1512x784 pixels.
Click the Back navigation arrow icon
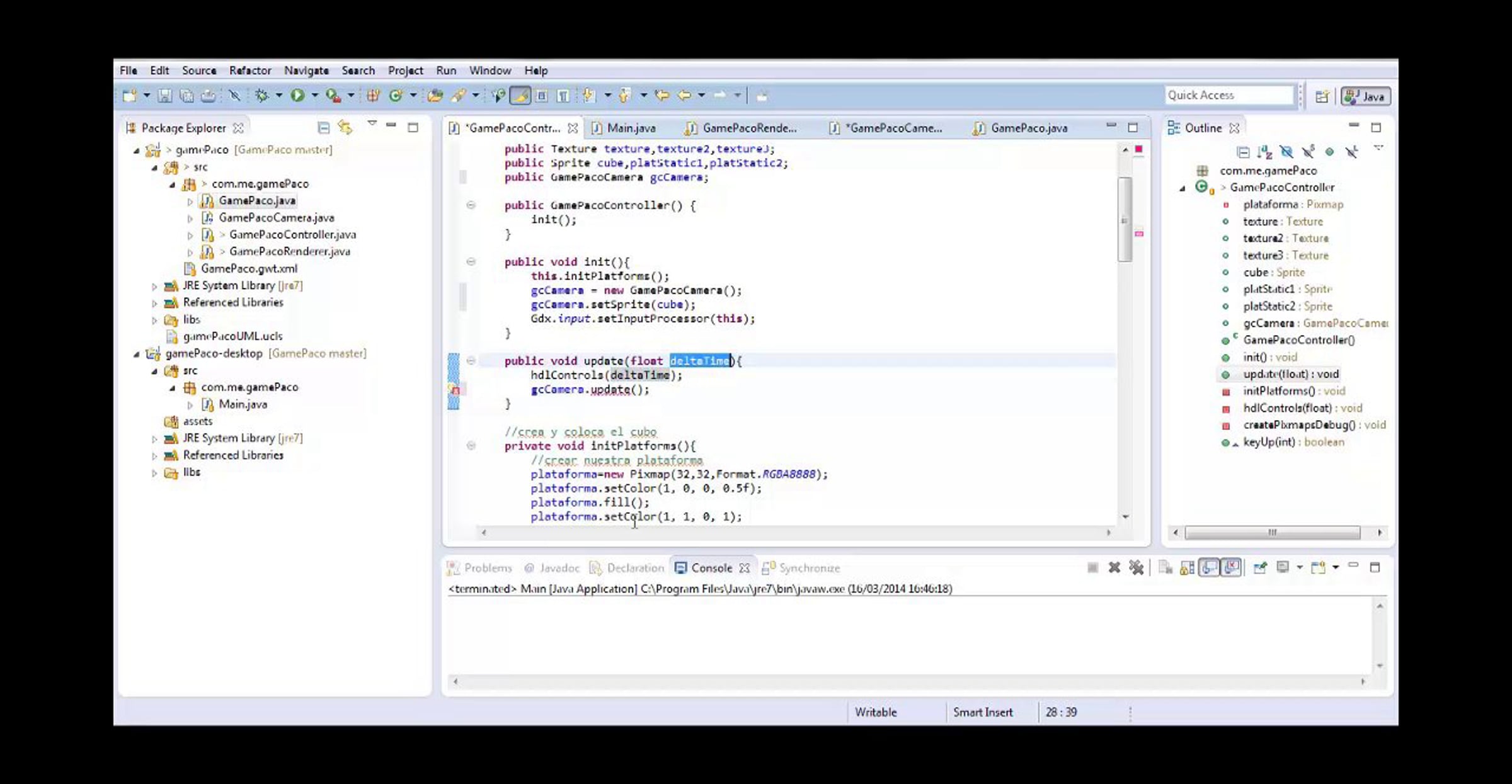684,96
